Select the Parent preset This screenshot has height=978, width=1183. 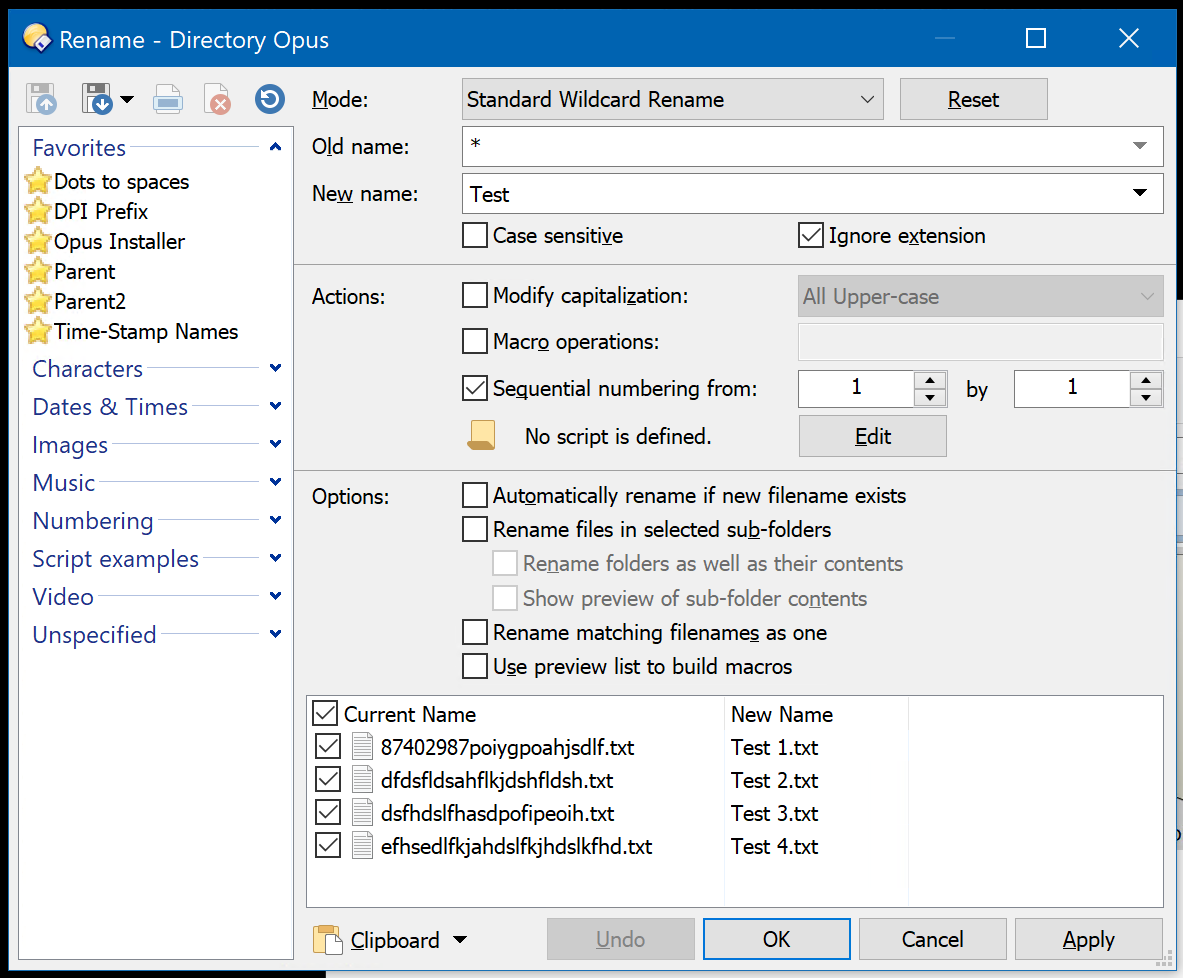click(84, 272)
